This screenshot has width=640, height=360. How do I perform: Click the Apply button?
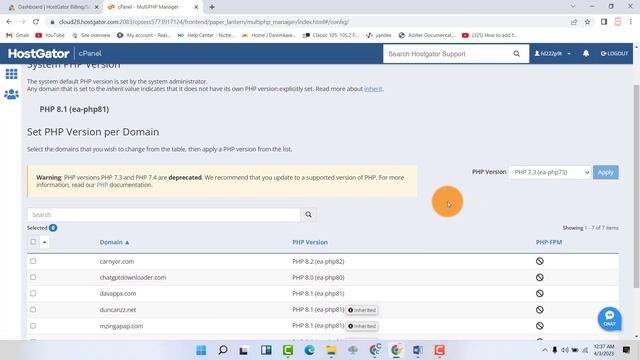coord(606,172)
